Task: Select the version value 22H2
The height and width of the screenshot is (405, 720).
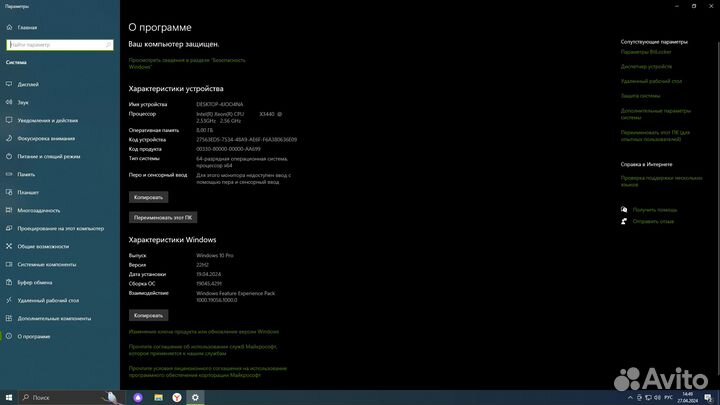Action: click(202, 265)
